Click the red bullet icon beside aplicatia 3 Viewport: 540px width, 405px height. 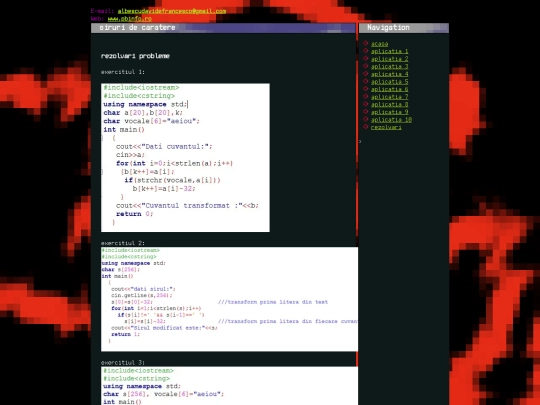click(365, 66)
